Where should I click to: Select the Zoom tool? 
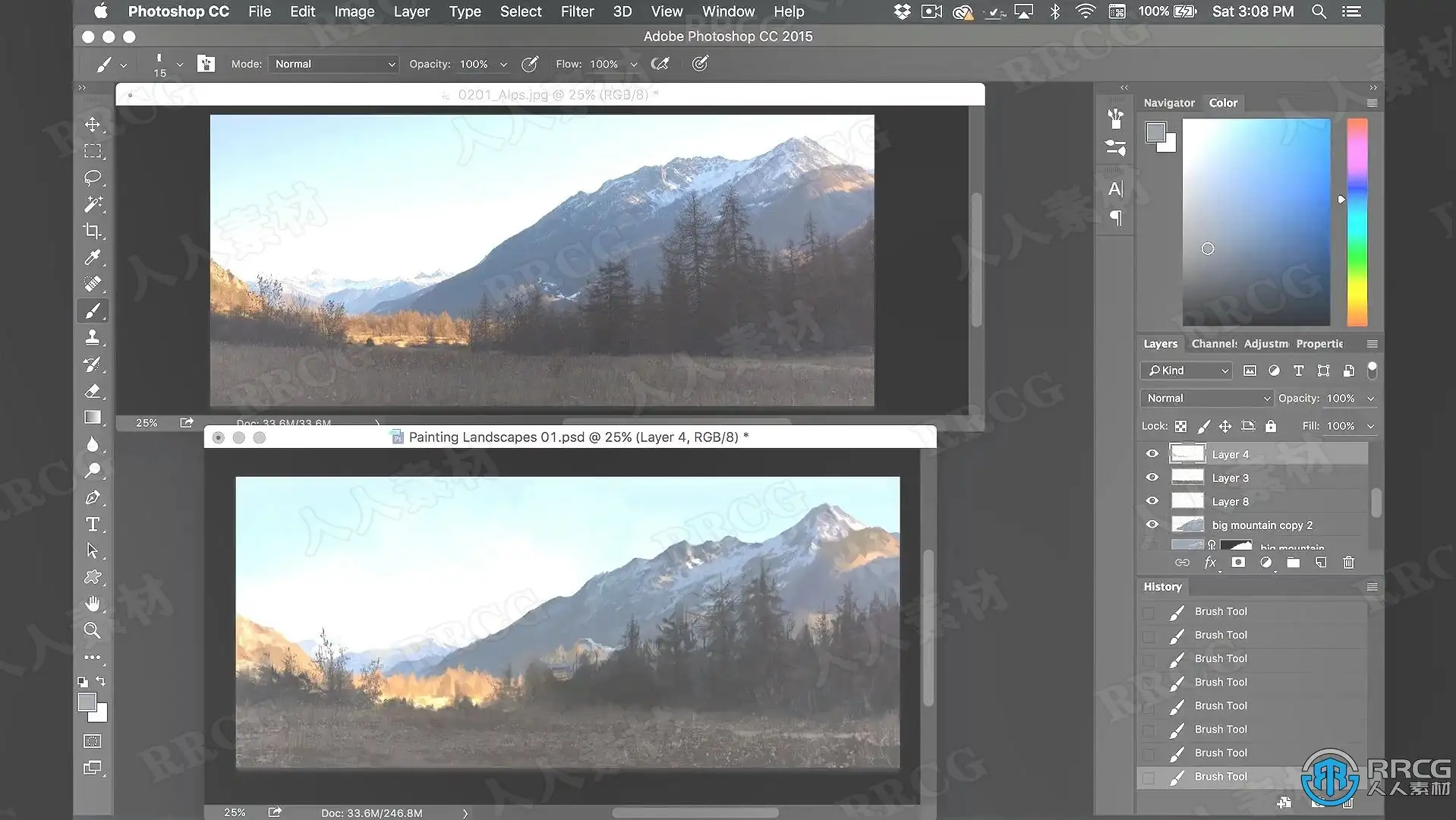point(93,630)
